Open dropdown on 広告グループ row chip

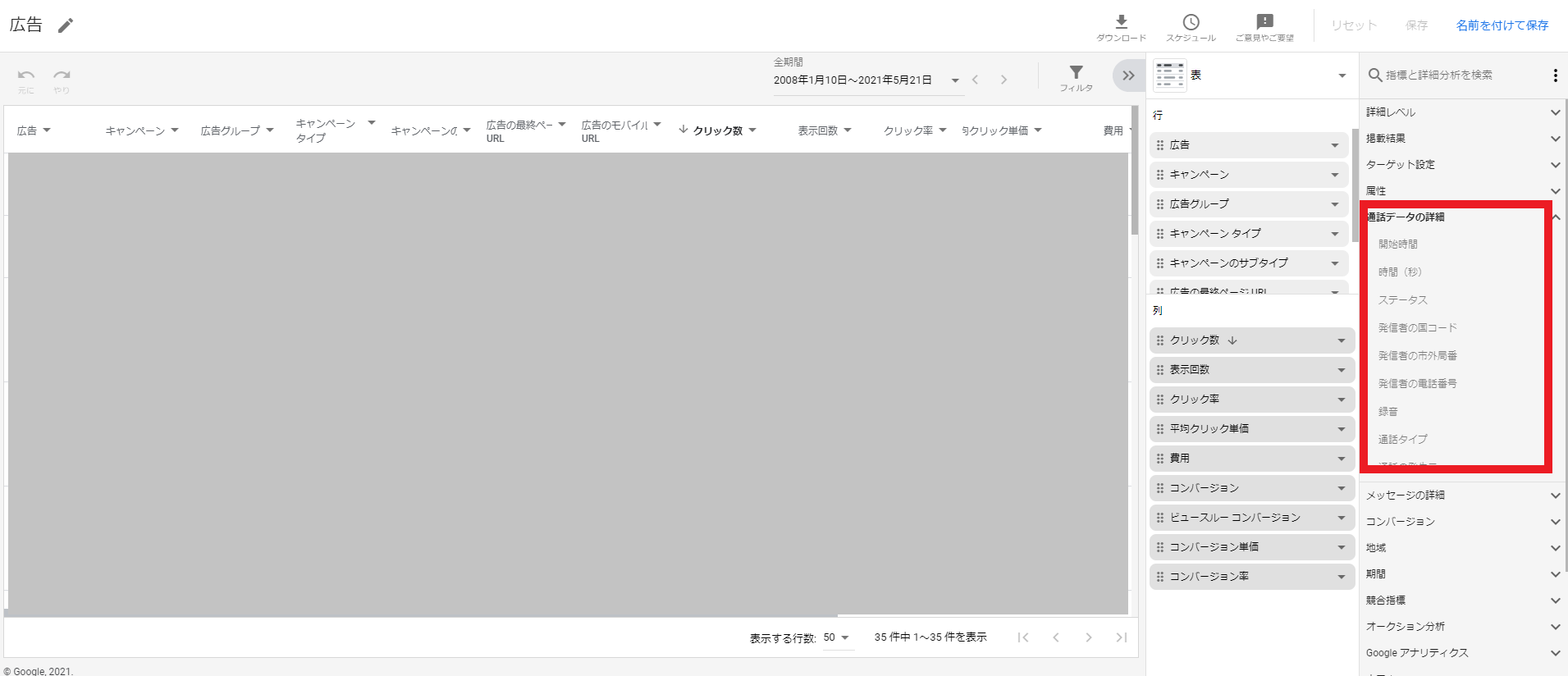pos(1335,204)
